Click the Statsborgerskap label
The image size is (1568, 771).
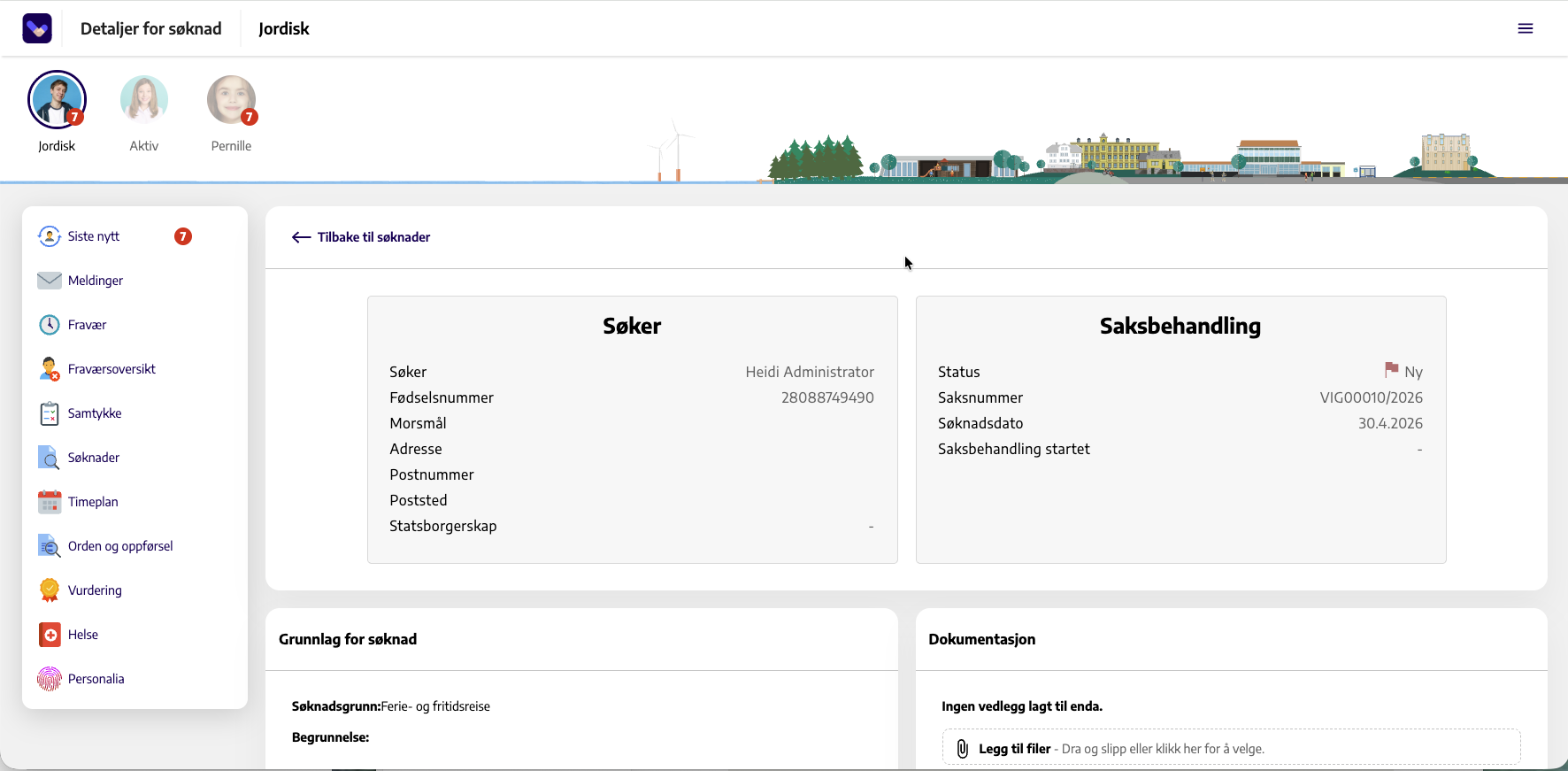pyautogui.click(x=443, y=527)
